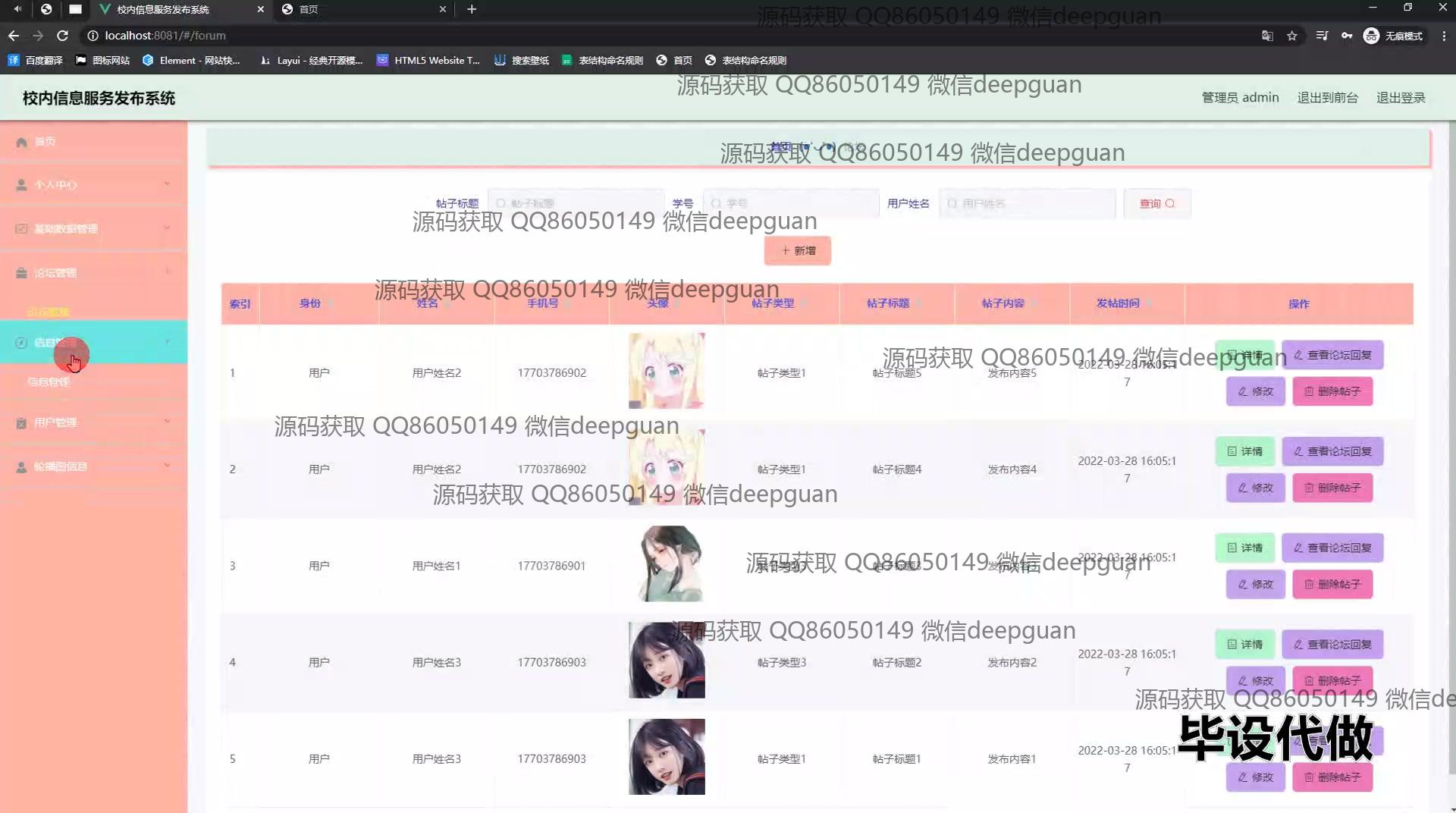Screen dimensions: 1456x813
Task: Click the 新增 add button
Action: coord(797,251)
